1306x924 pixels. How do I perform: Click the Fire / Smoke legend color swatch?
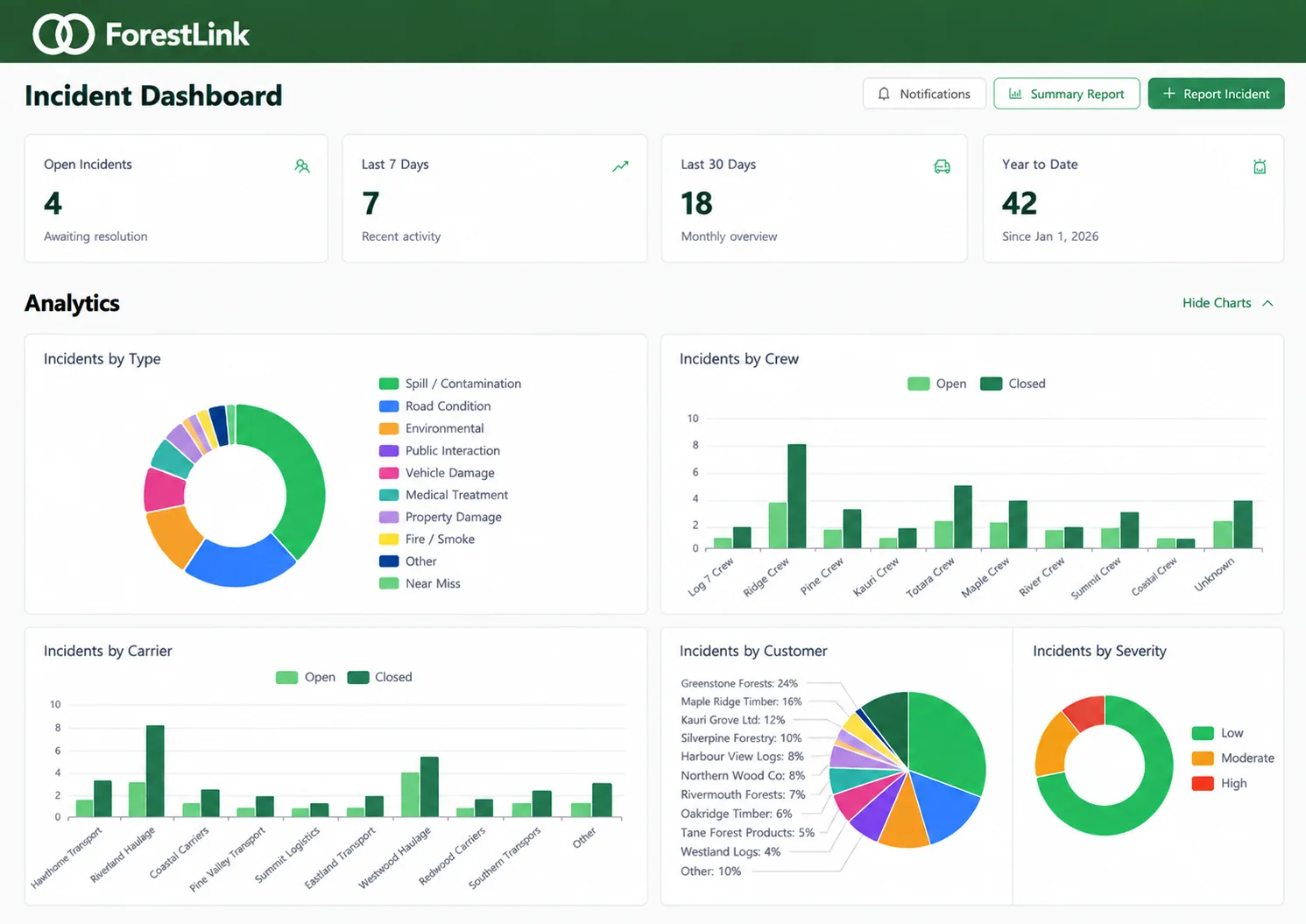389,540
